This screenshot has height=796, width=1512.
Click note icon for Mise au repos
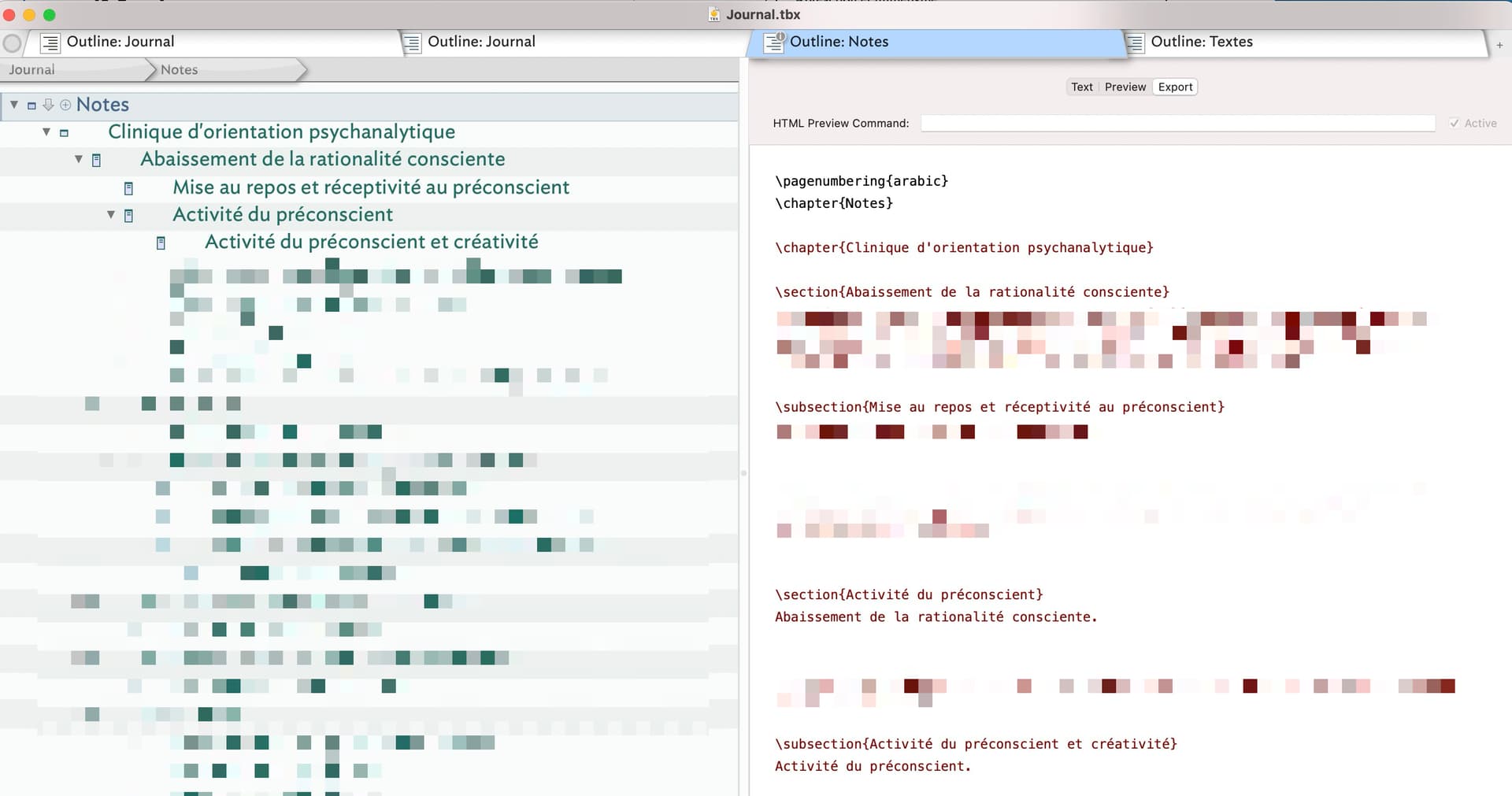click(128, 188)
